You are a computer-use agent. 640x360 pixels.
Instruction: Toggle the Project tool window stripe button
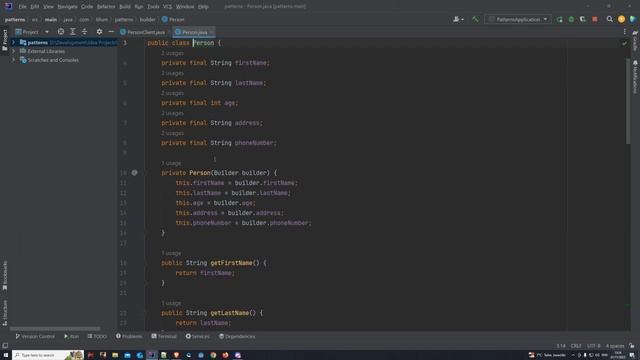[5, 39]
